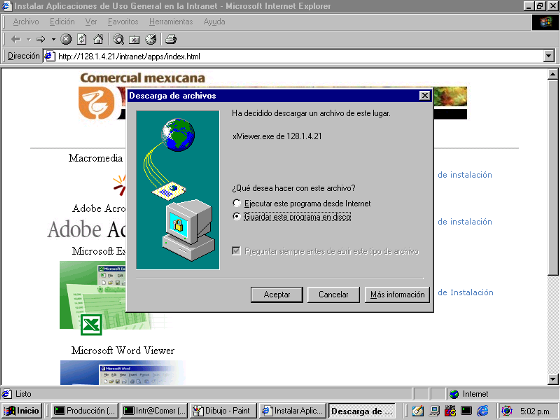This screenshot has width=560, height=420.
Task: Follow Macromedia 'de instalación' link
Action: click(x=465, y=175)
